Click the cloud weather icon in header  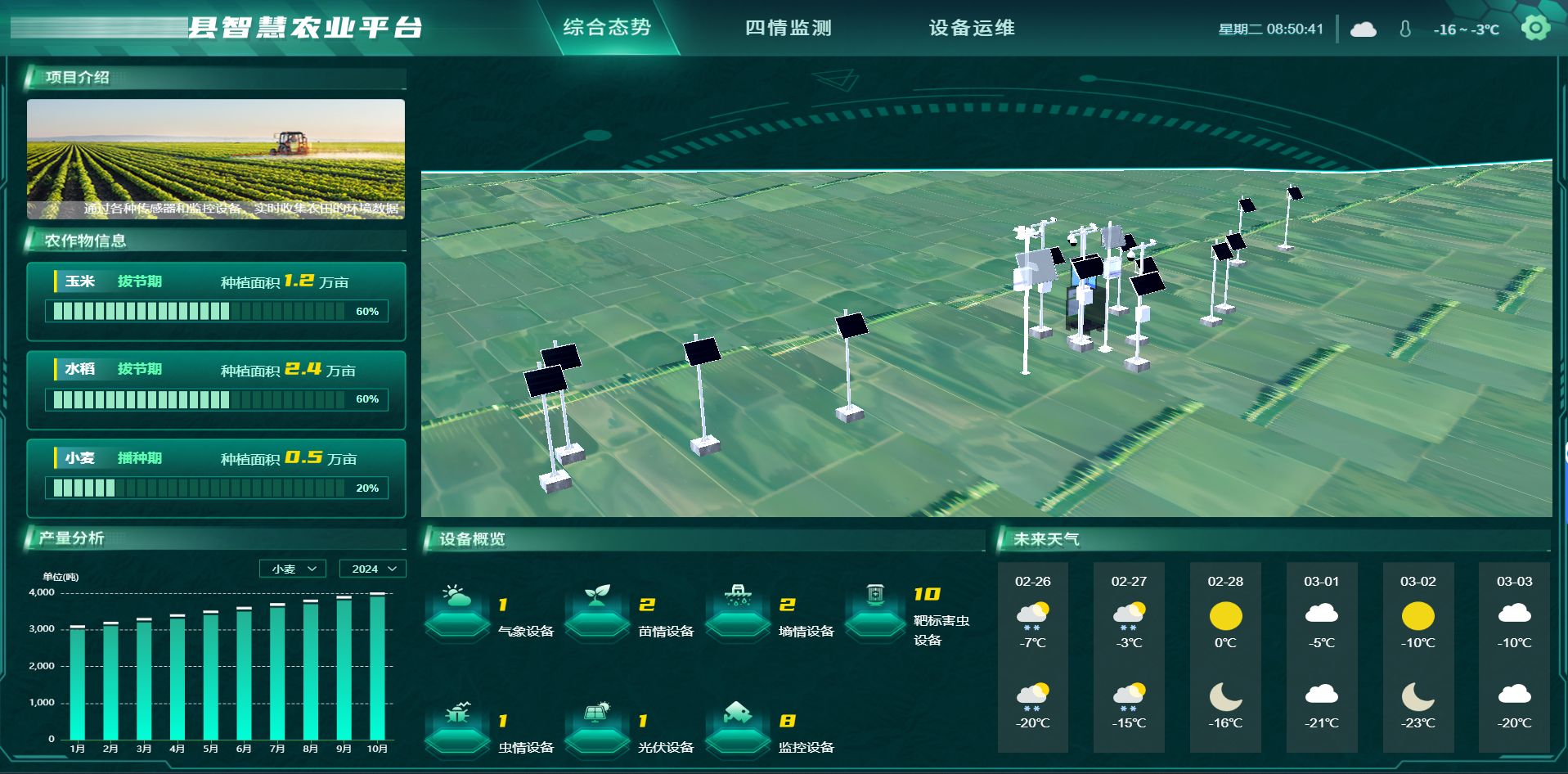pyautogui.click(x=1363, y=29)
